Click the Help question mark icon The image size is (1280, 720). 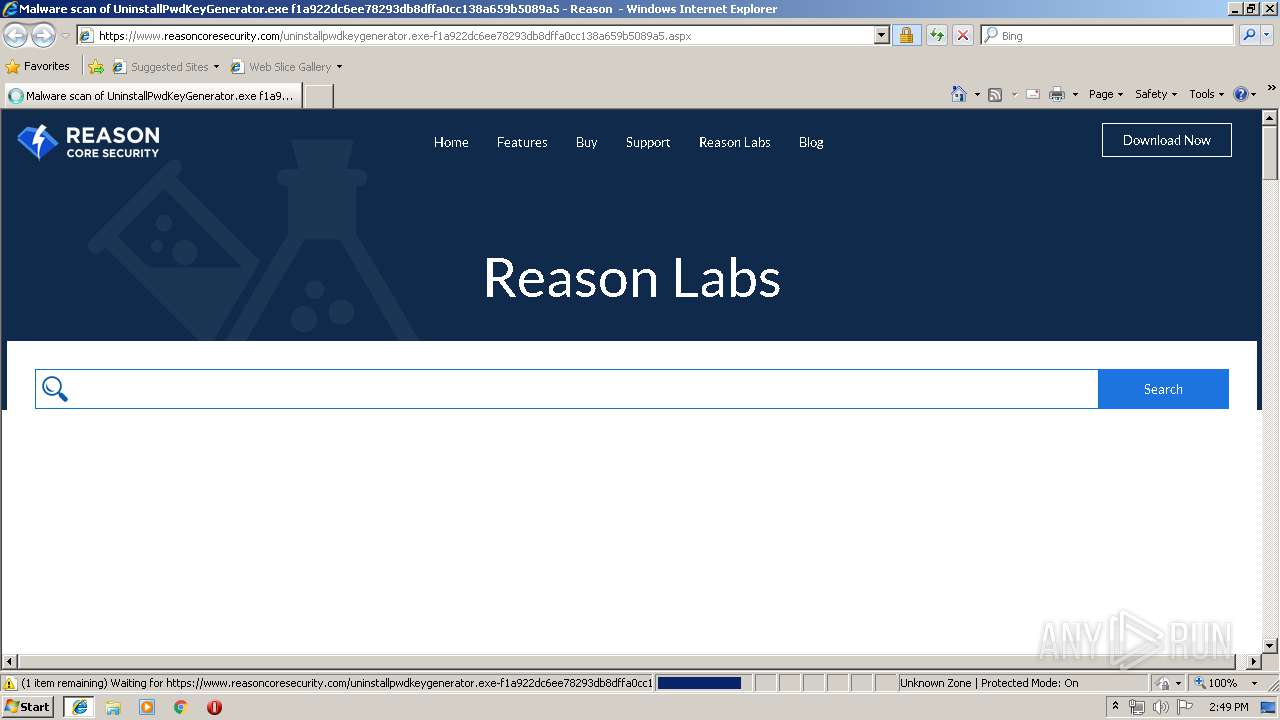[x=1241, y=94]
